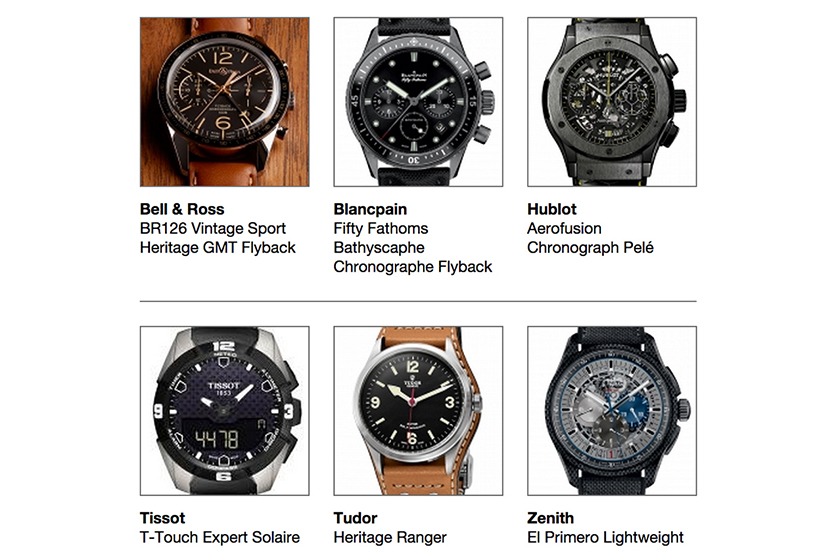Image resolution: width=840 pixels, height=560 pixels.
Task: Click the Tissot brand name
Action: click(x=162, y=518)
